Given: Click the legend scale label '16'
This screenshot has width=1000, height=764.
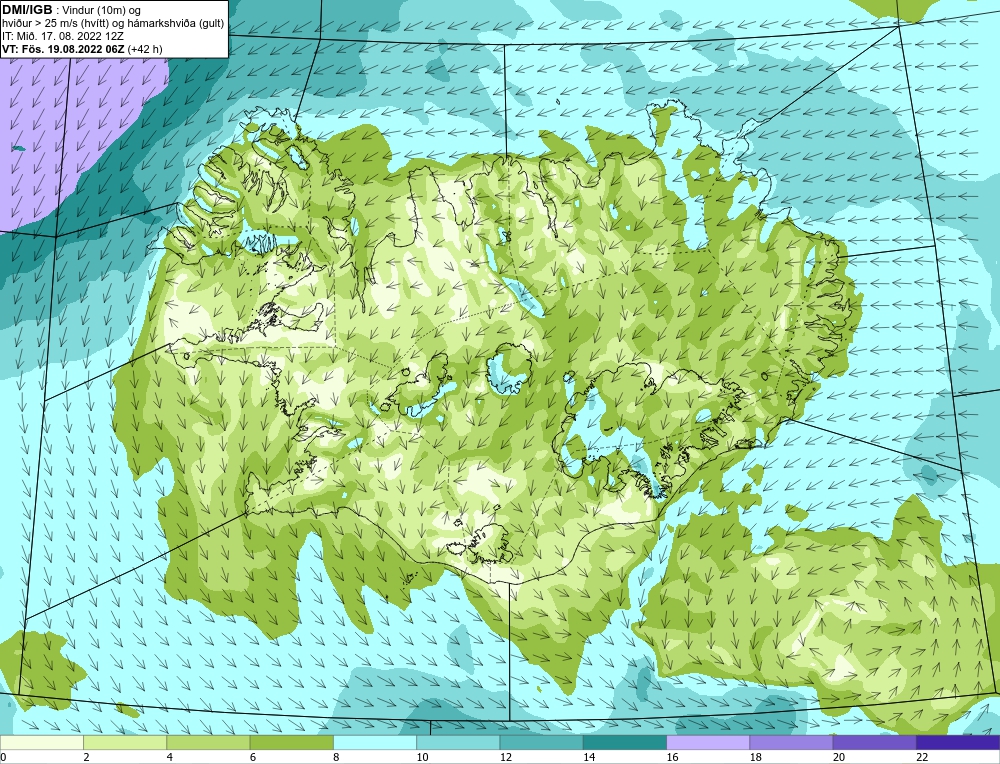Looking at the screenshot, I should click(x=671, y=757).
